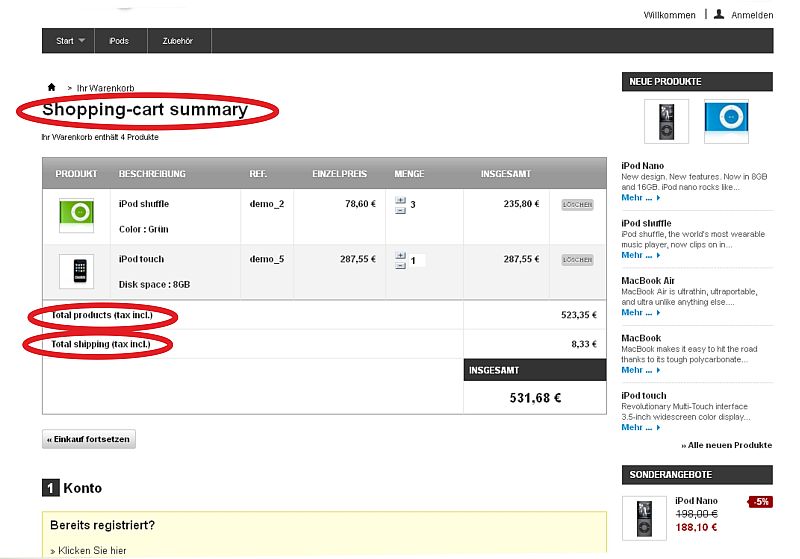Click MacBook Air title in sidebar

(648, 281)
